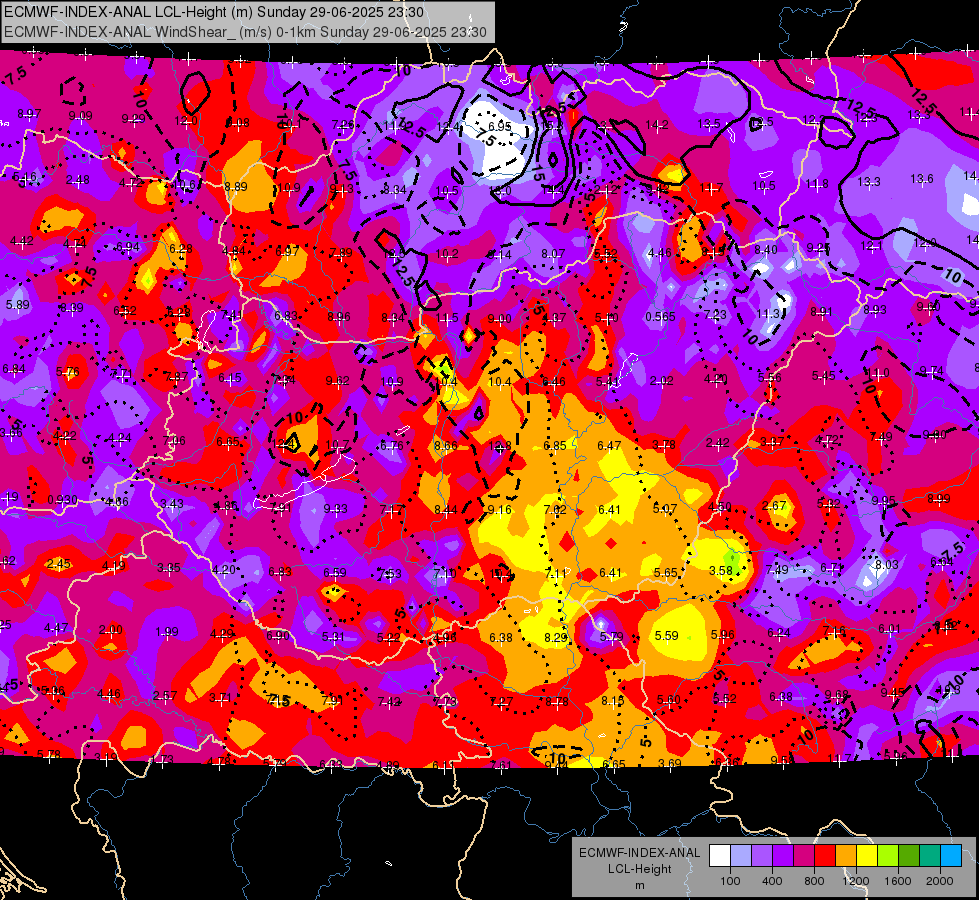This screenshot has width=979, height=900.
Task: Click the map value 3.58
Action: (x=721, y=570)
